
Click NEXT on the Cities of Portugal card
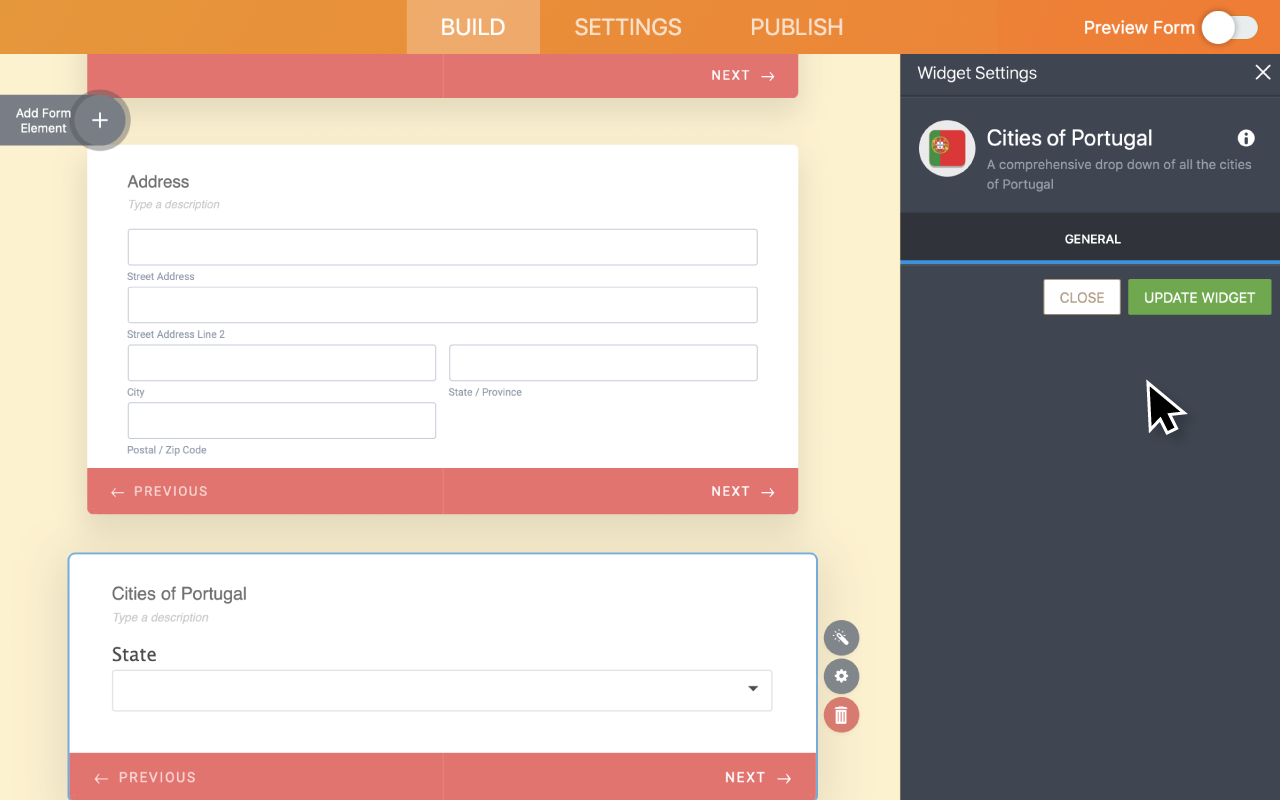coord(757,777)
